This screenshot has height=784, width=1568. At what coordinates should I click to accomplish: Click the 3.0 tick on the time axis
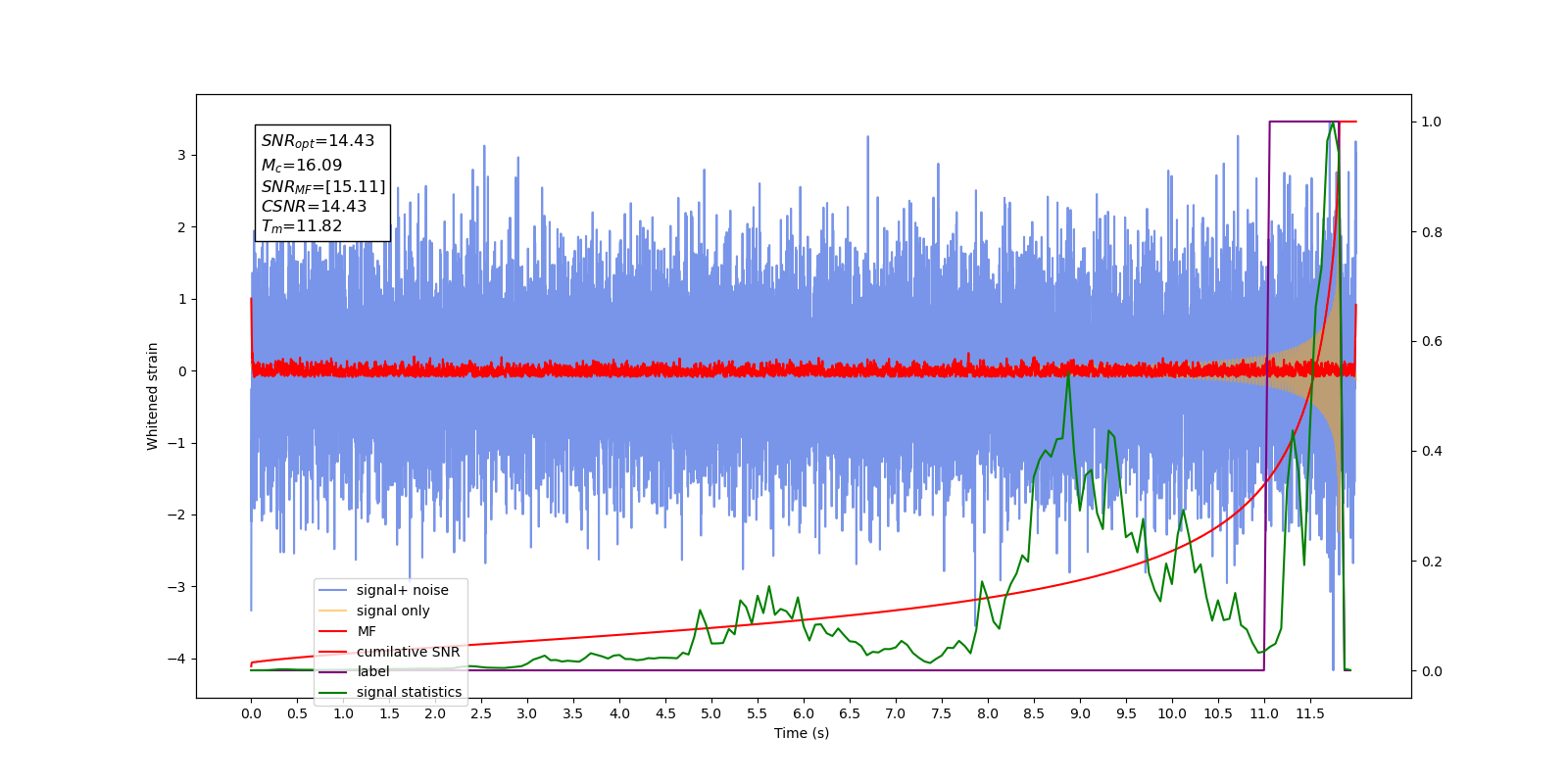click(527, 713)
